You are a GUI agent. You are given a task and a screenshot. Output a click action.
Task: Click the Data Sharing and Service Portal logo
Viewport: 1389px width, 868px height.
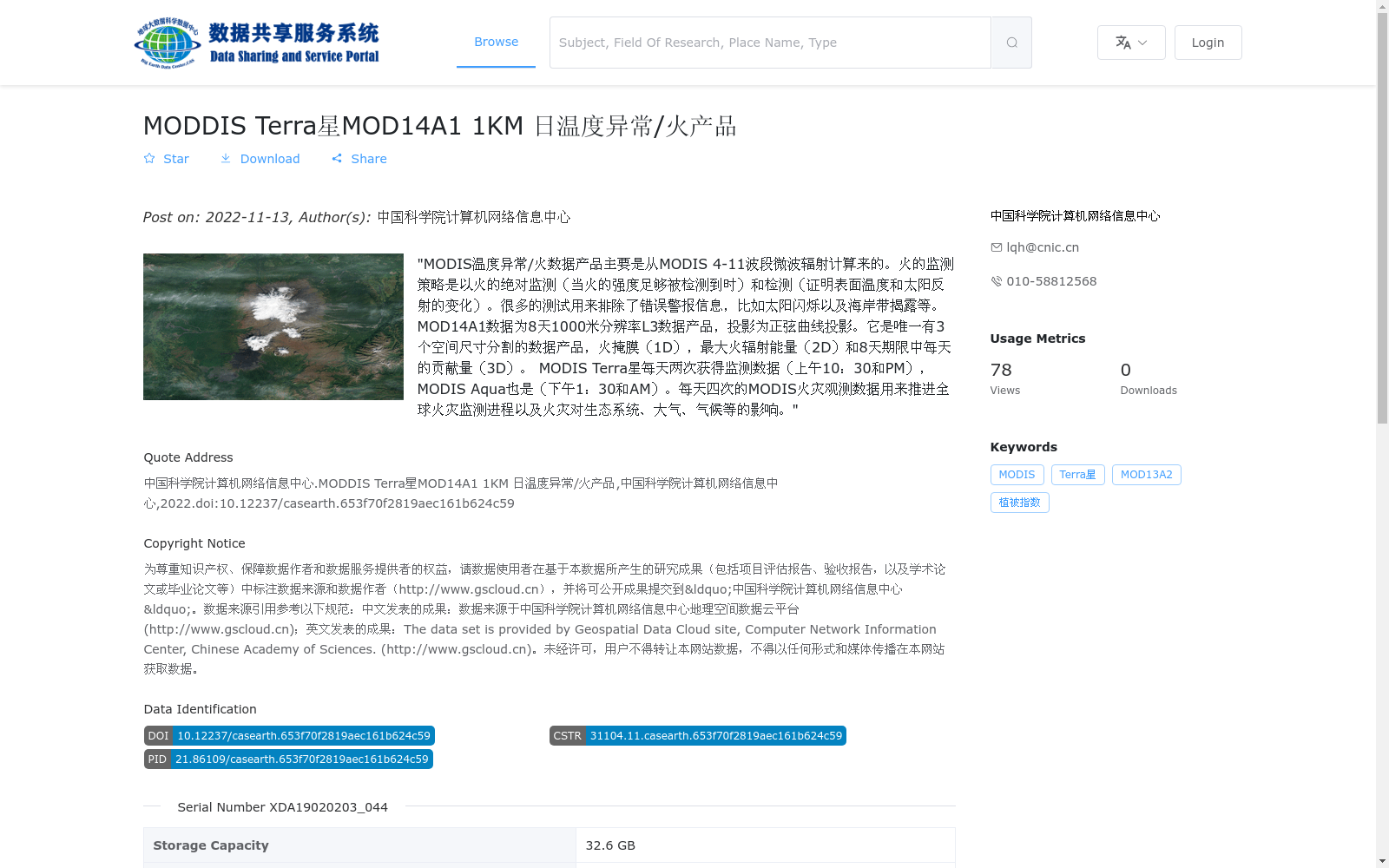pos(257,43)
